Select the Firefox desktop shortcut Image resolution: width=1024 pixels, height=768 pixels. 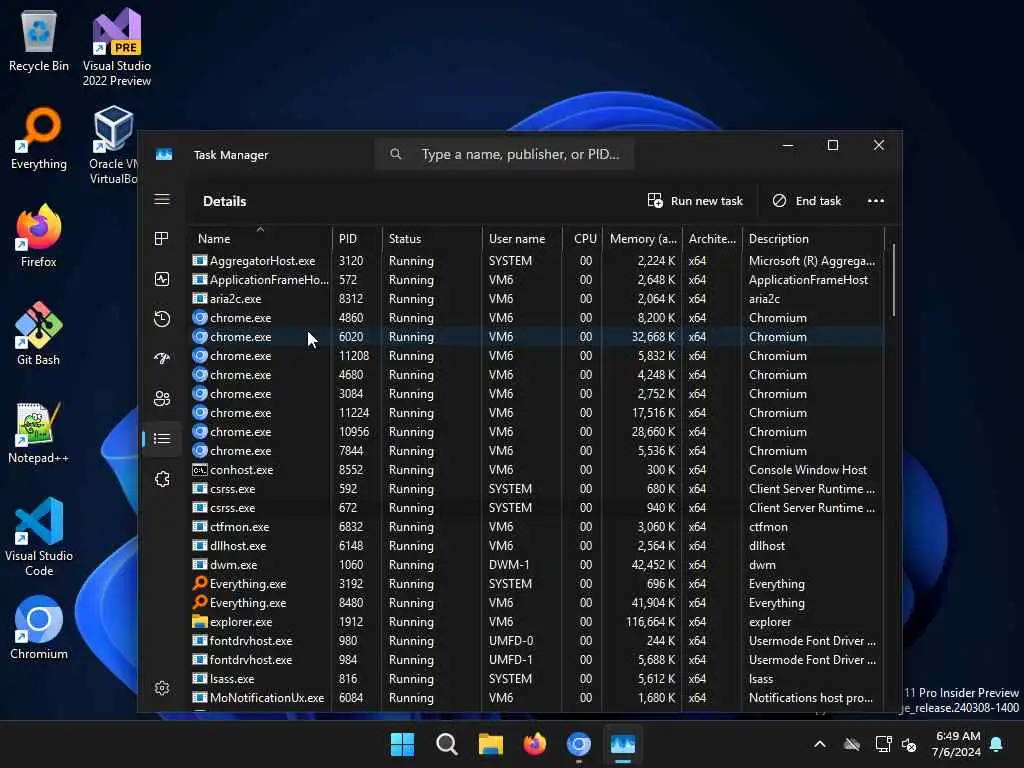click(39, 236)
